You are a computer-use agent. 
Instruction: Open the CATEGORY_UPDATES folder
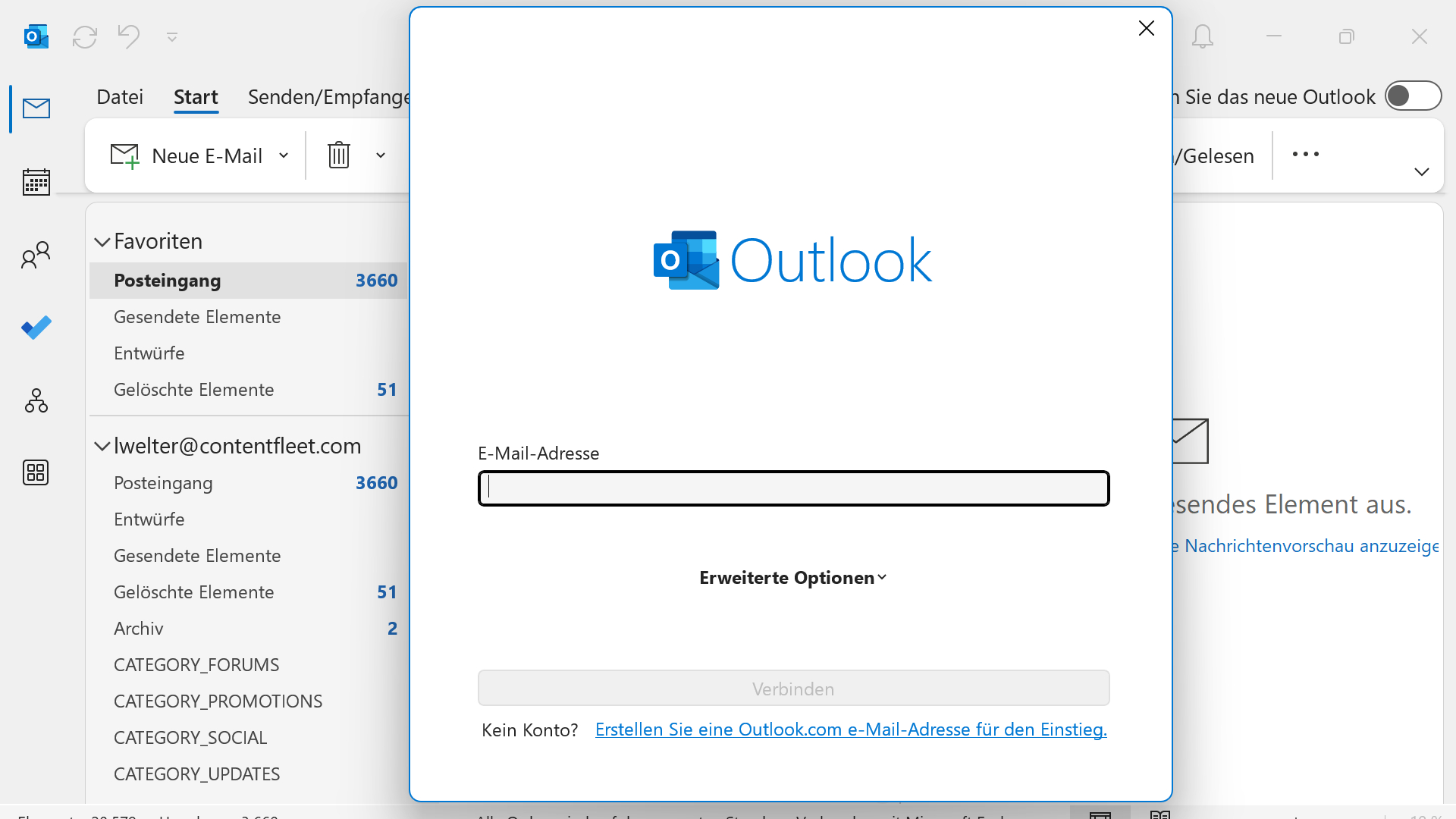click(249, 774)
